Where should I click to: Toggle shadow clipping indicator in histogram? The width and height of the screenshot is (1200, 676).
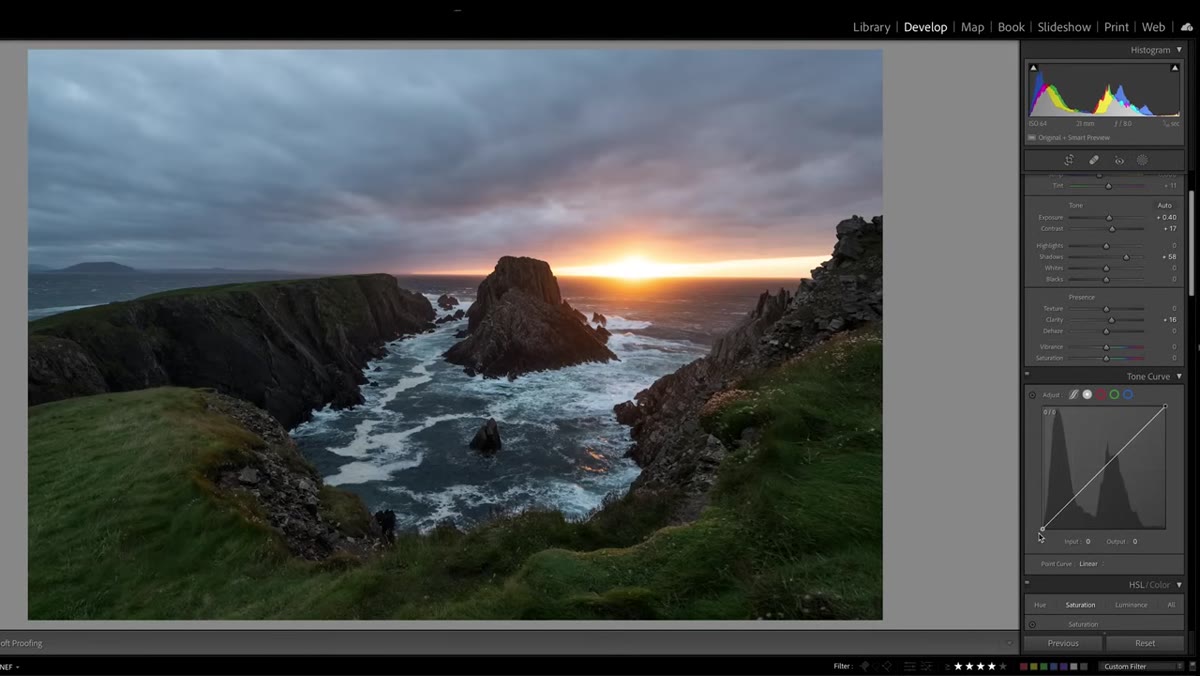point(1034,68)
